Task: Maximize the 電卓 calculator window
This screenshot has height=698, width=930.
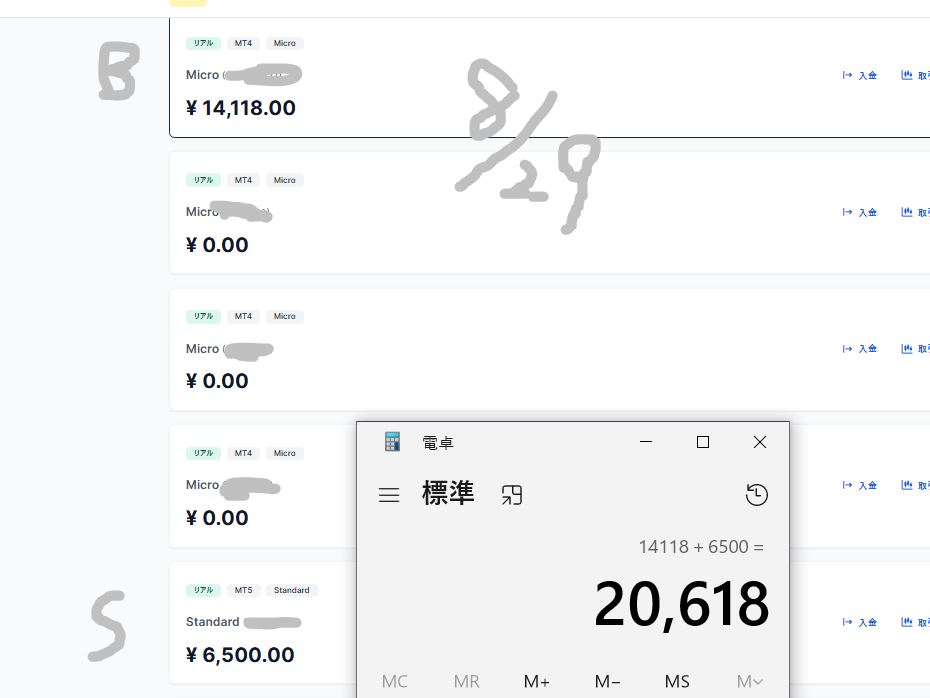Action: pos(703,442)
